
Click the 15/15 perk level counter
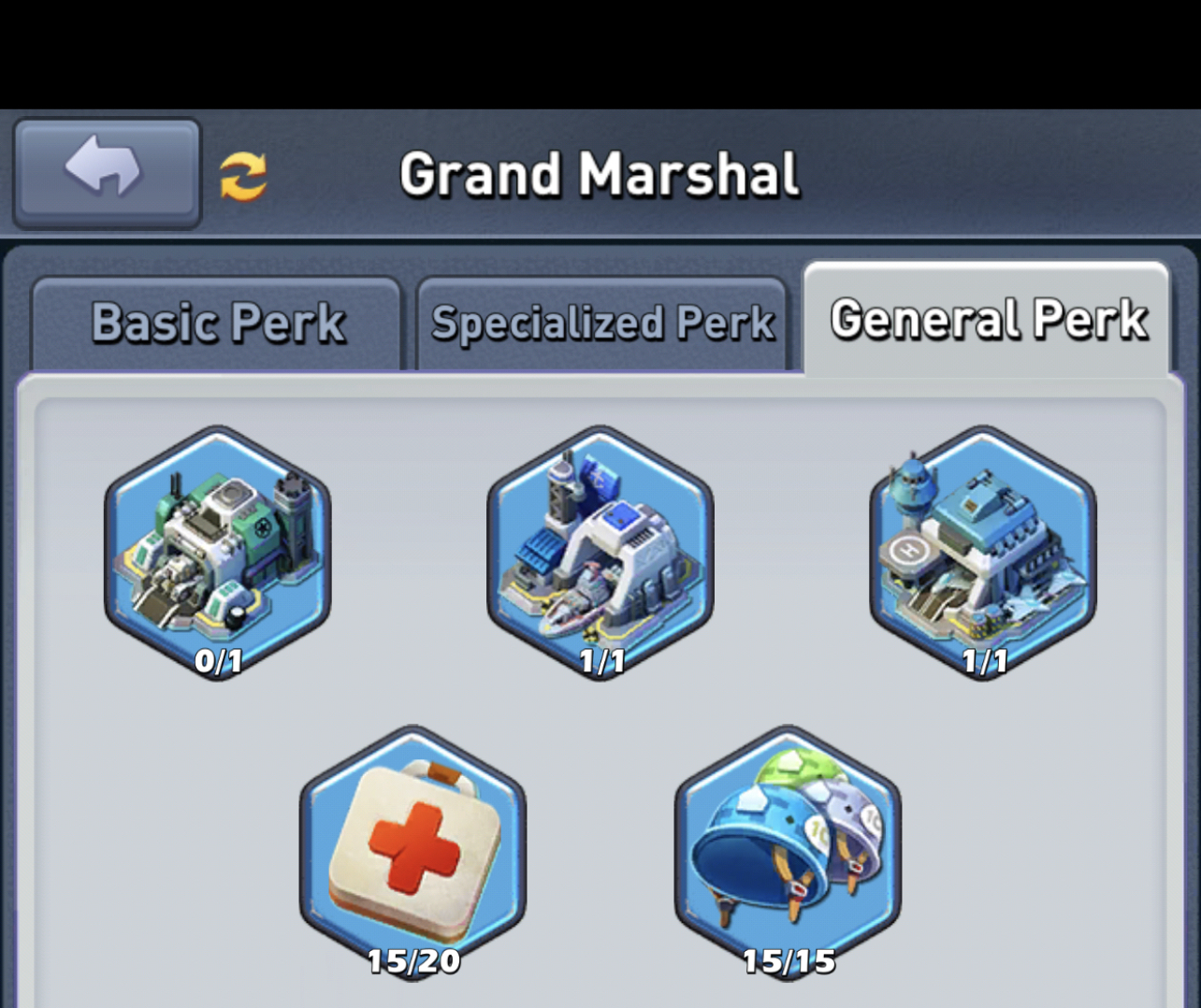click(x=789, y=960)
